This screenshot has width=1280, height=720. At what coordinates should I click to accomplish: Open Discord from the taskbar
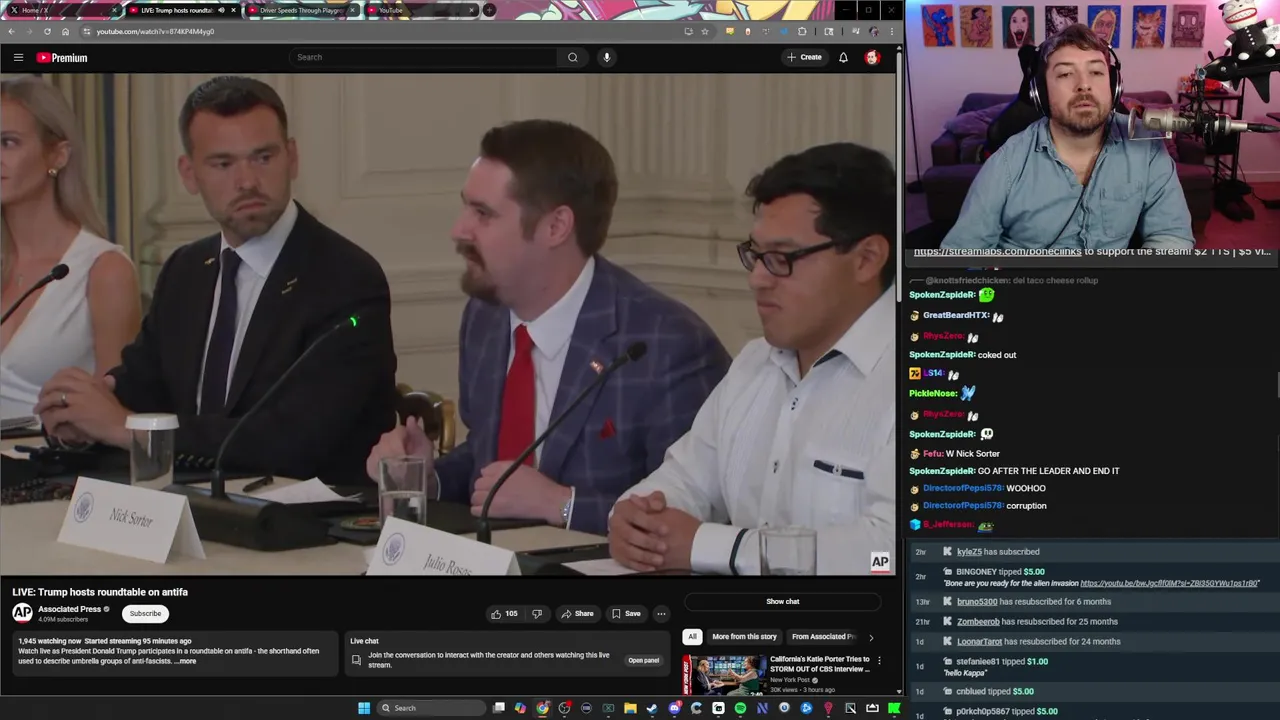point(674,708)
